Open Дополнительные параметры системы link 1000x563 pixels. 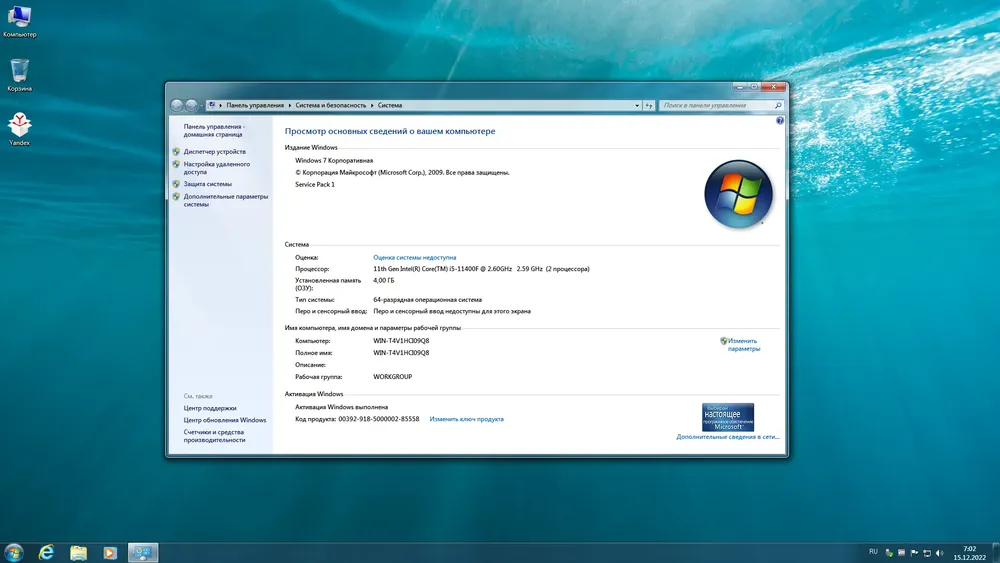[226, 200]
